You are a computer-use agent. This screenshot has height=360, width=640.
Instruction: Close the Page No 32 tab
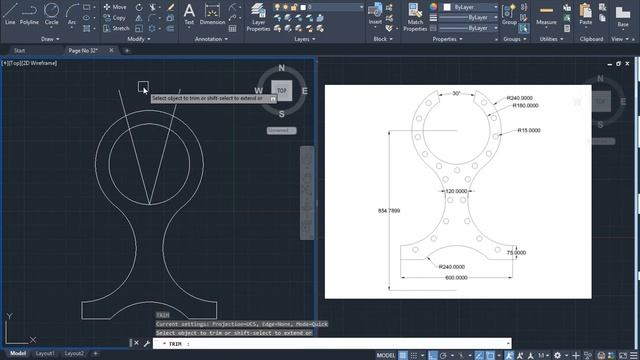[x=111, y=50]
